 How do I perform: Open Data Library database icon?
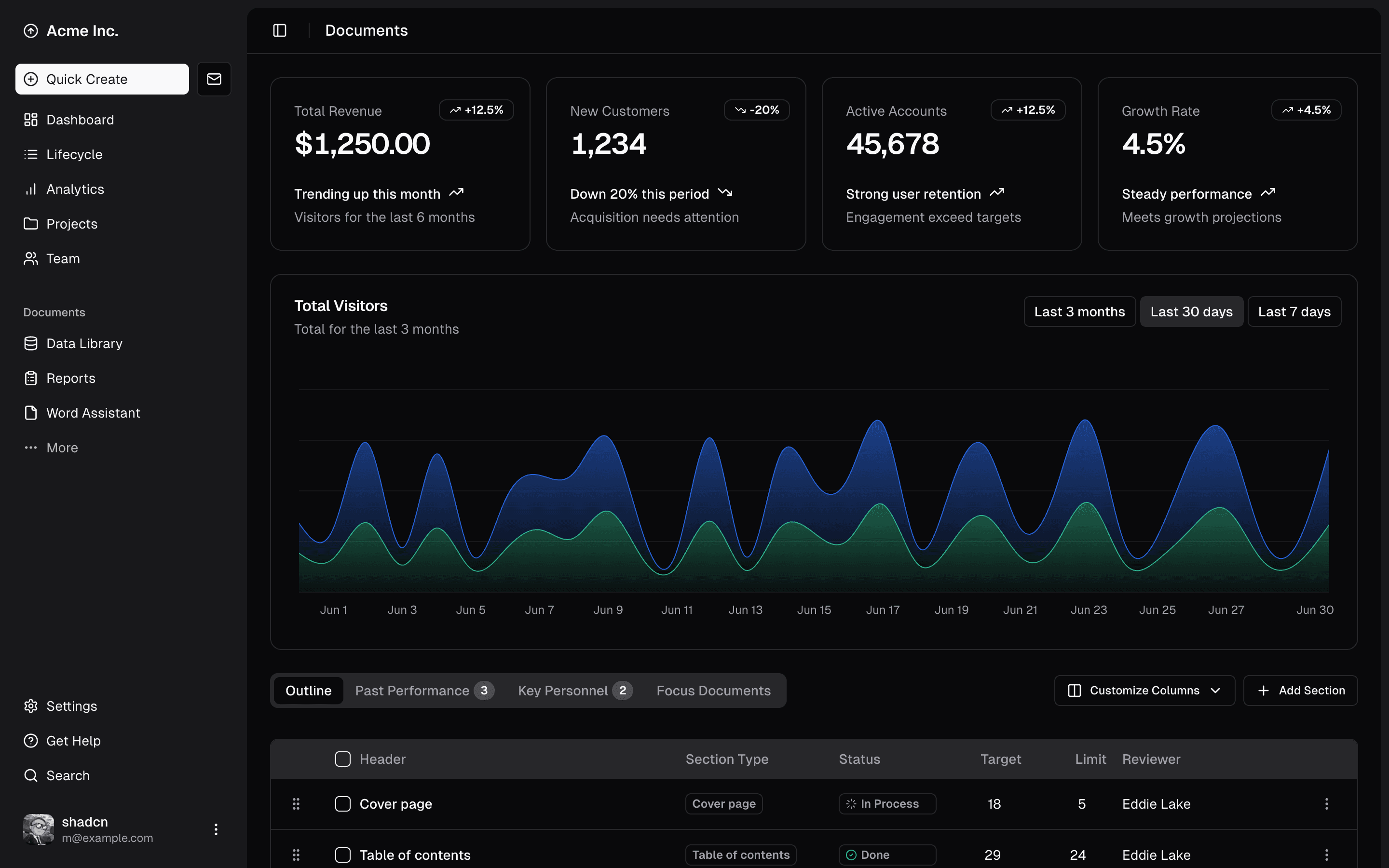click(31, 343)
